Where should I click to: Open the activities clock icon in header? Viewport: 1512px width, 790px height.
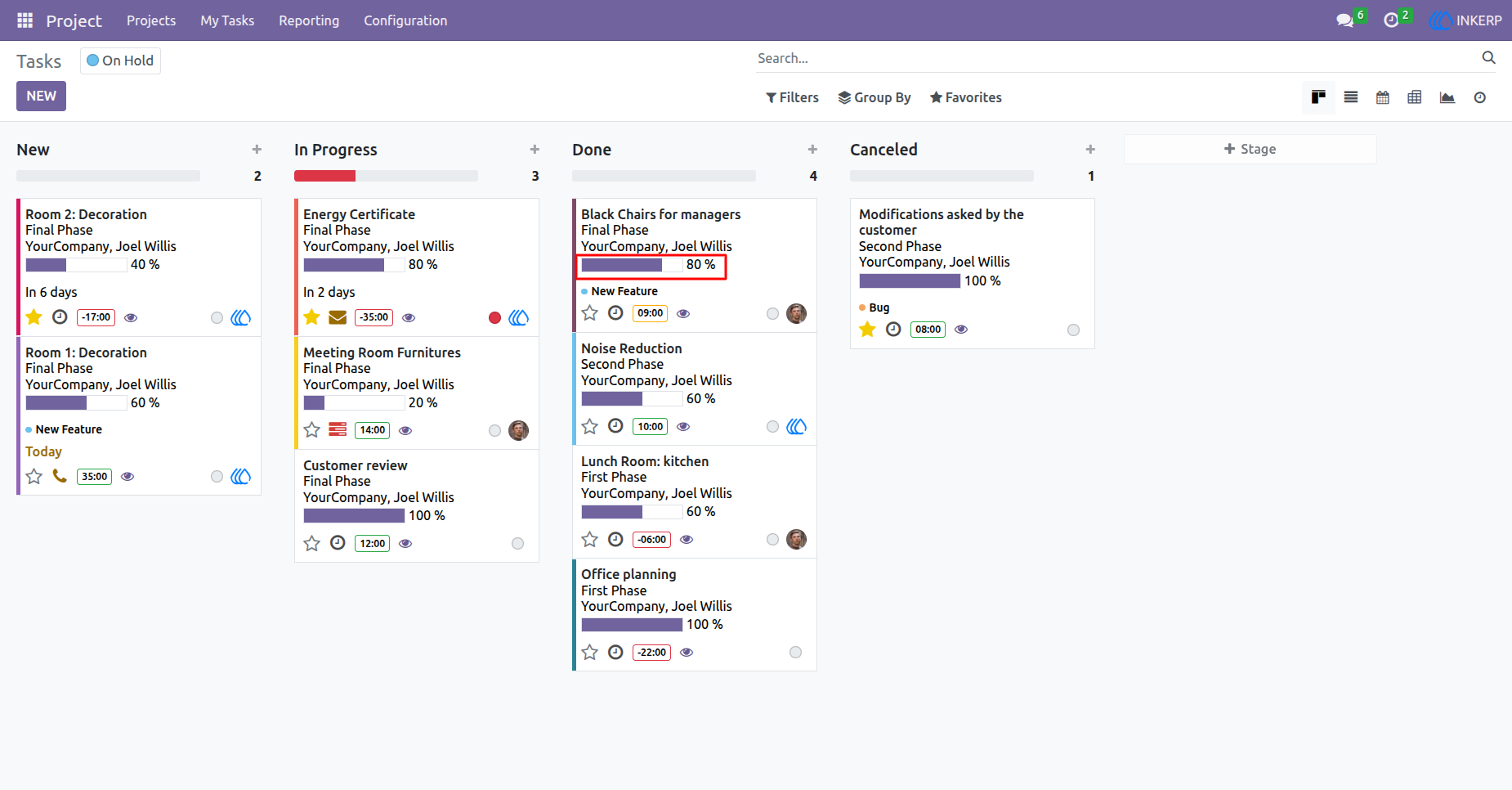point(1391,20)
